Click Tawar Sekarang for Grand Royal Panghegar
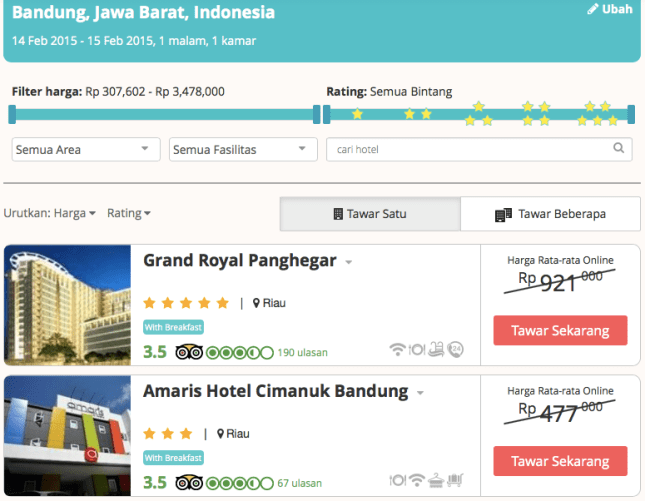 [560, 330]
